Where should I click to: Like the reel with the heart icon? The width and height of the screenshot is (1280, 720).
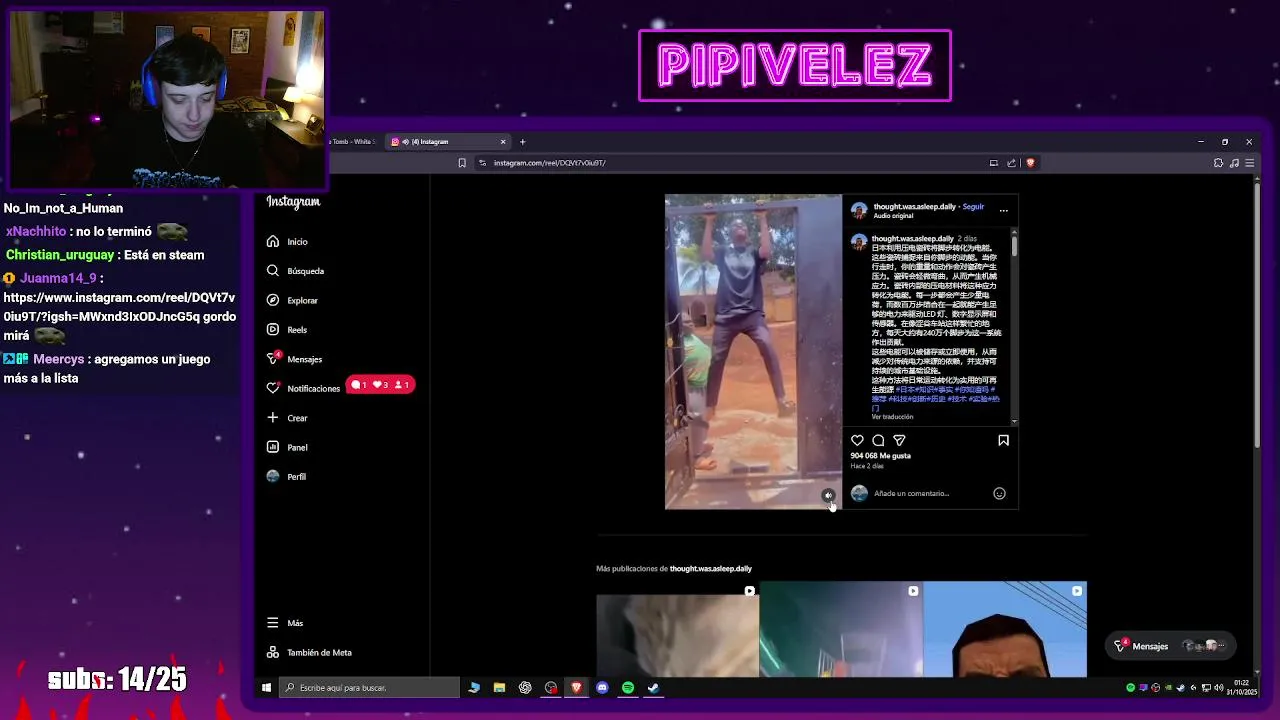pyautogui.click(x=857, y=440)
